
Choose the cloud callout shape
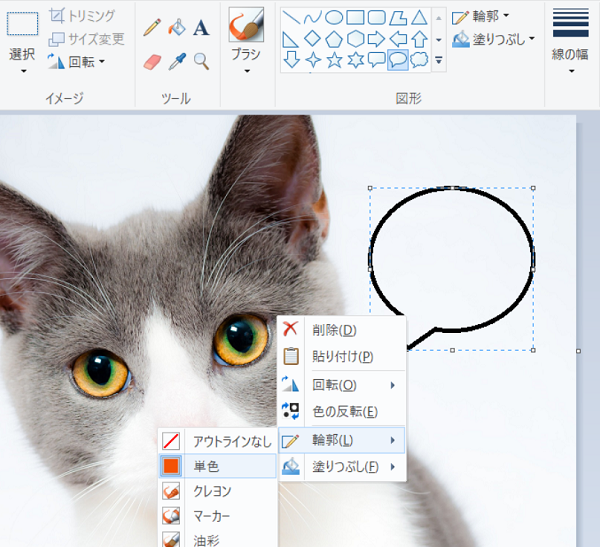(x=419, y=60)
